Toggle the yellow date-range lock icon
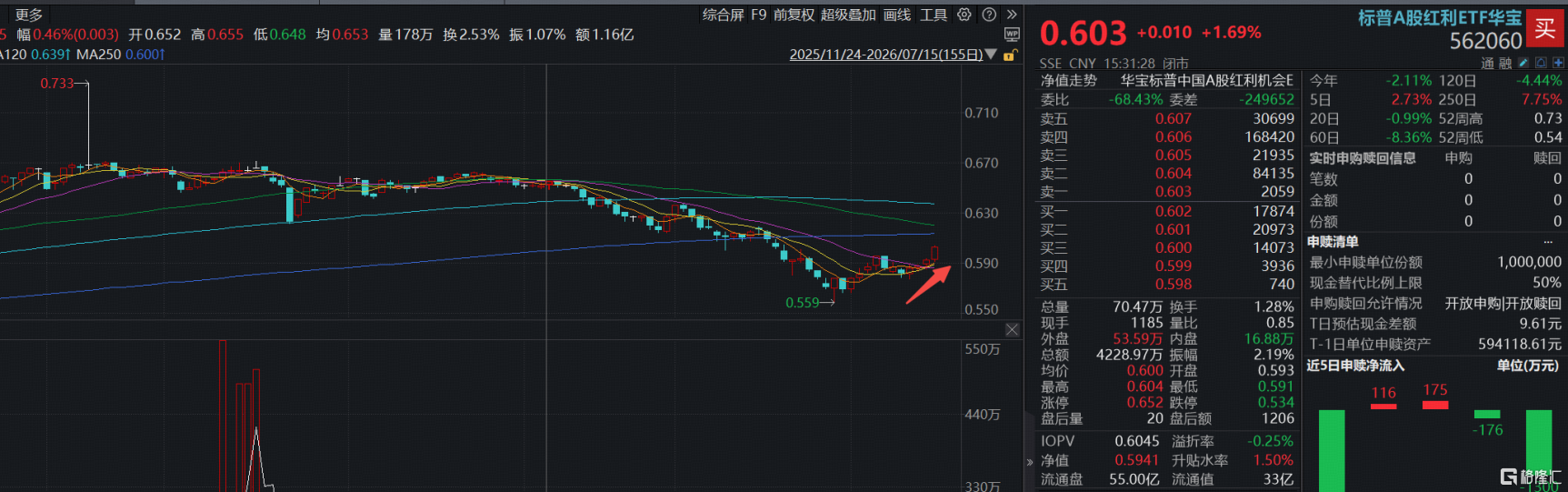Viewport: 1568px width, 492px height. pos(1009,55)
